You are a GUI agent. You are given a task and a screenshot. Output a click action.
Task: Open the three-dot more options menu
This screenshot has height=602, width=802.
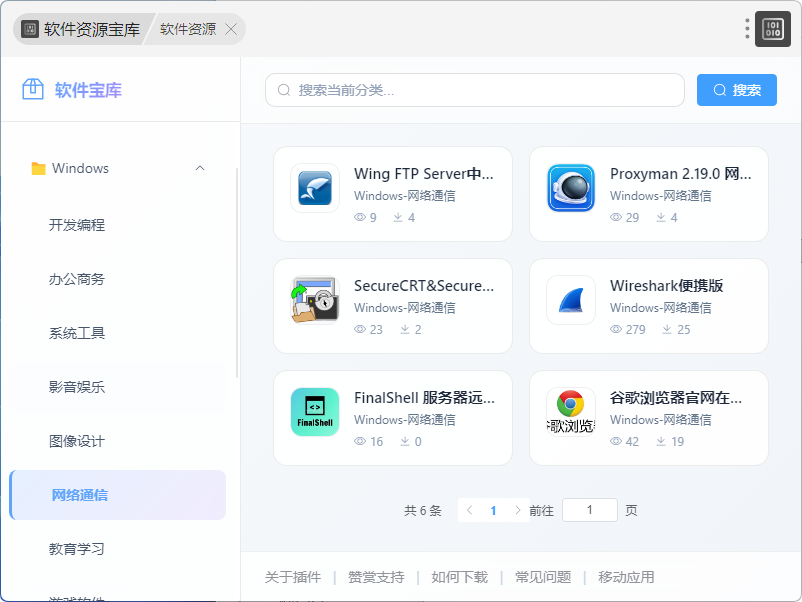point(747,29)
